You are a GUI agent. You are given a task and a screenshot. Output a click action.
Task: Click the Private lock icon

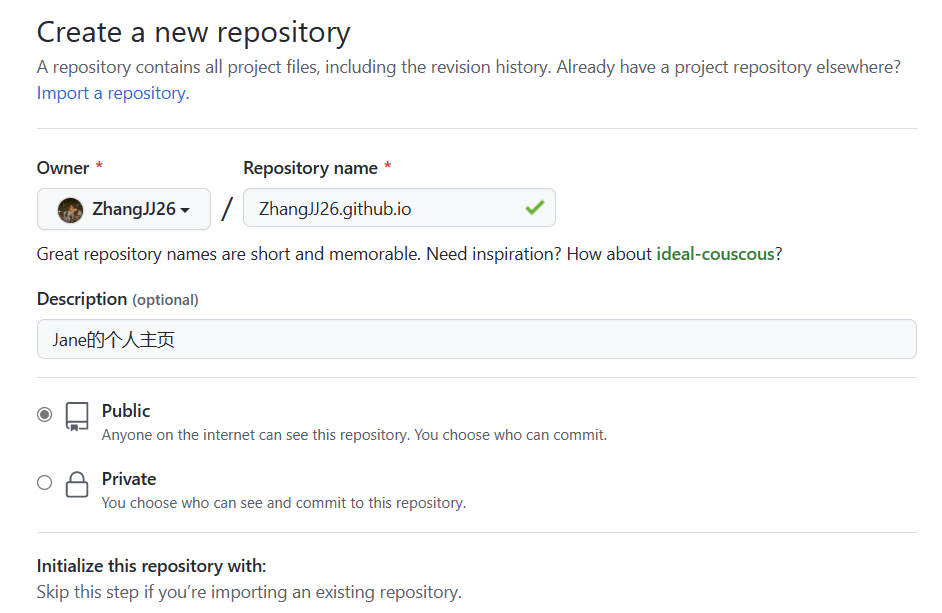tap(77, 484)
